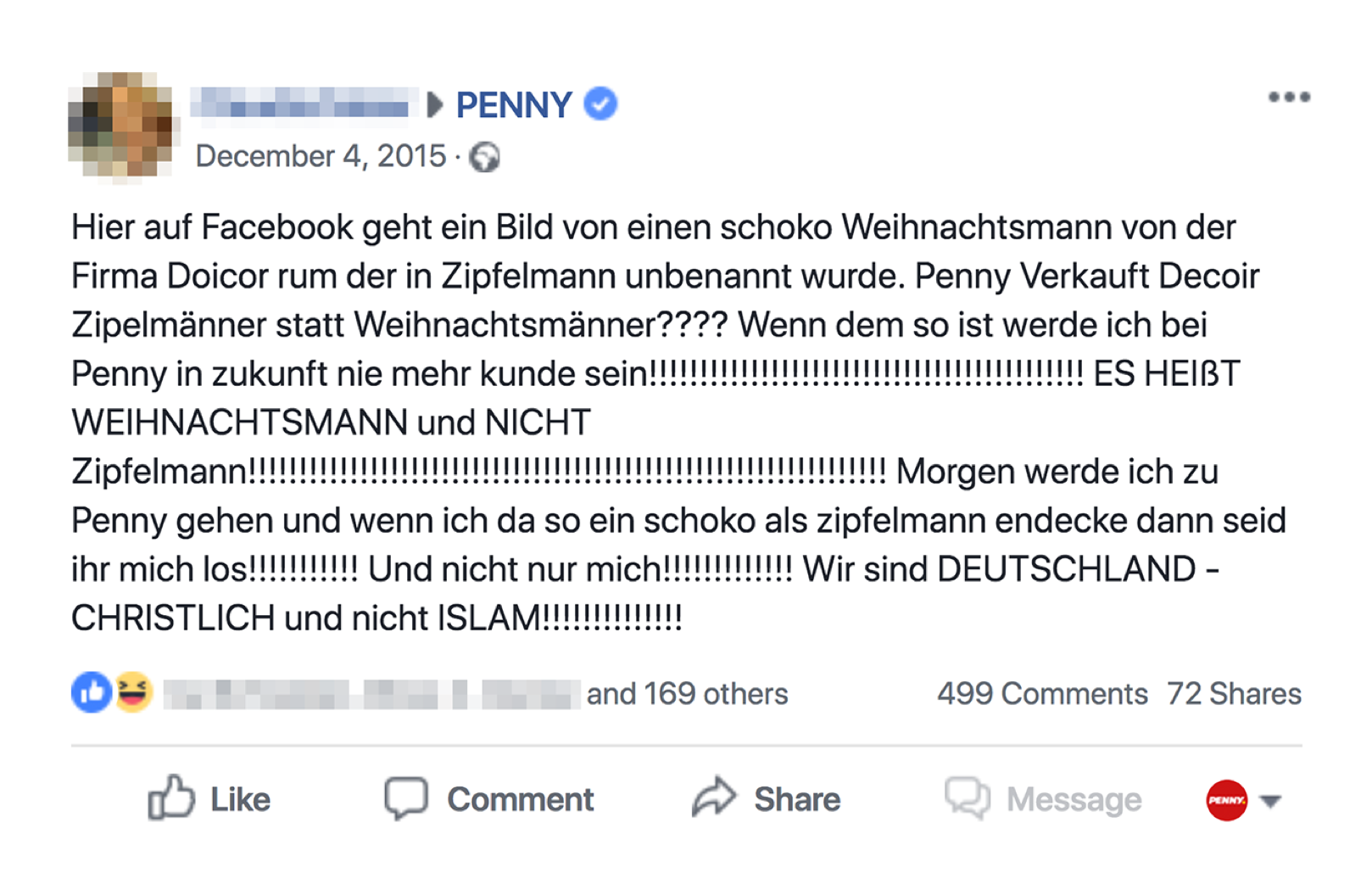Click the thumbs-up icon in Like button
The image size is (1372, 884).
coord(171,798)
